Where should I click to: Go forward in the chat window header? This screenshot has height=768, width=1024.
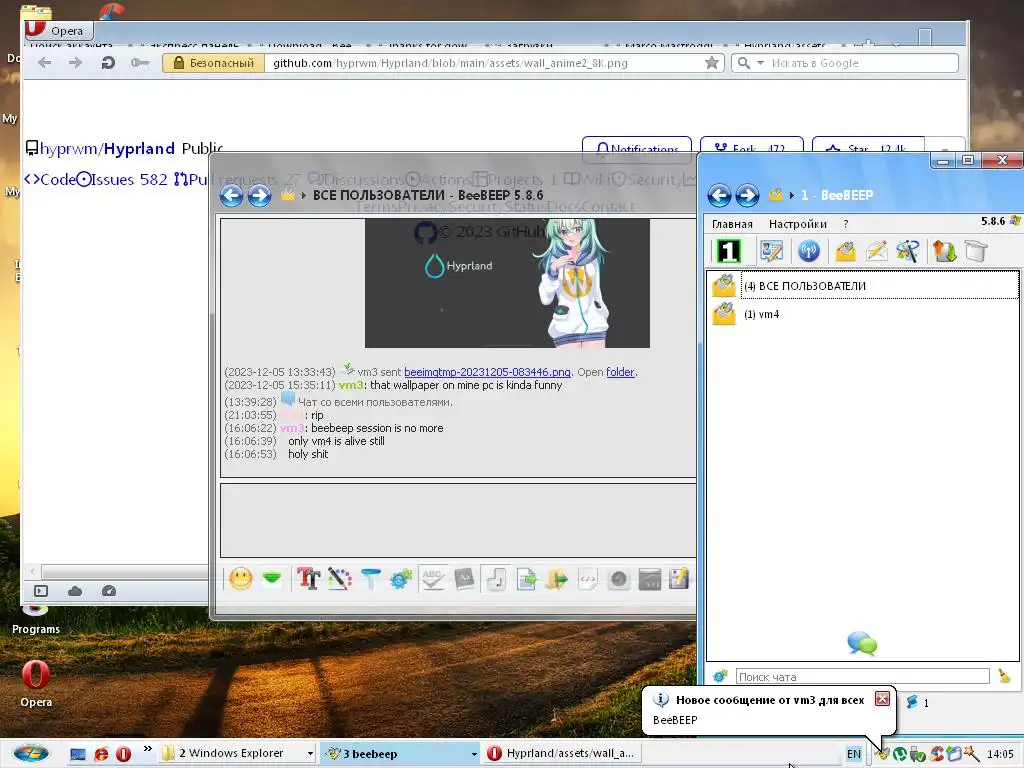[259, 195]
